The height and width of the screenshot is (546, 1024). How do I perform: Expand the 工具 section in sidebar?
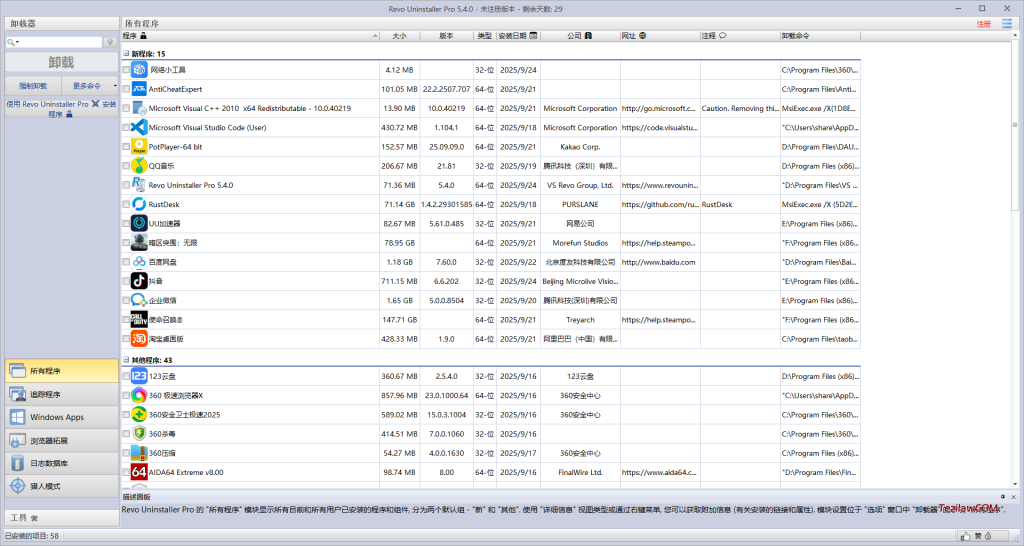coord(61,518)
